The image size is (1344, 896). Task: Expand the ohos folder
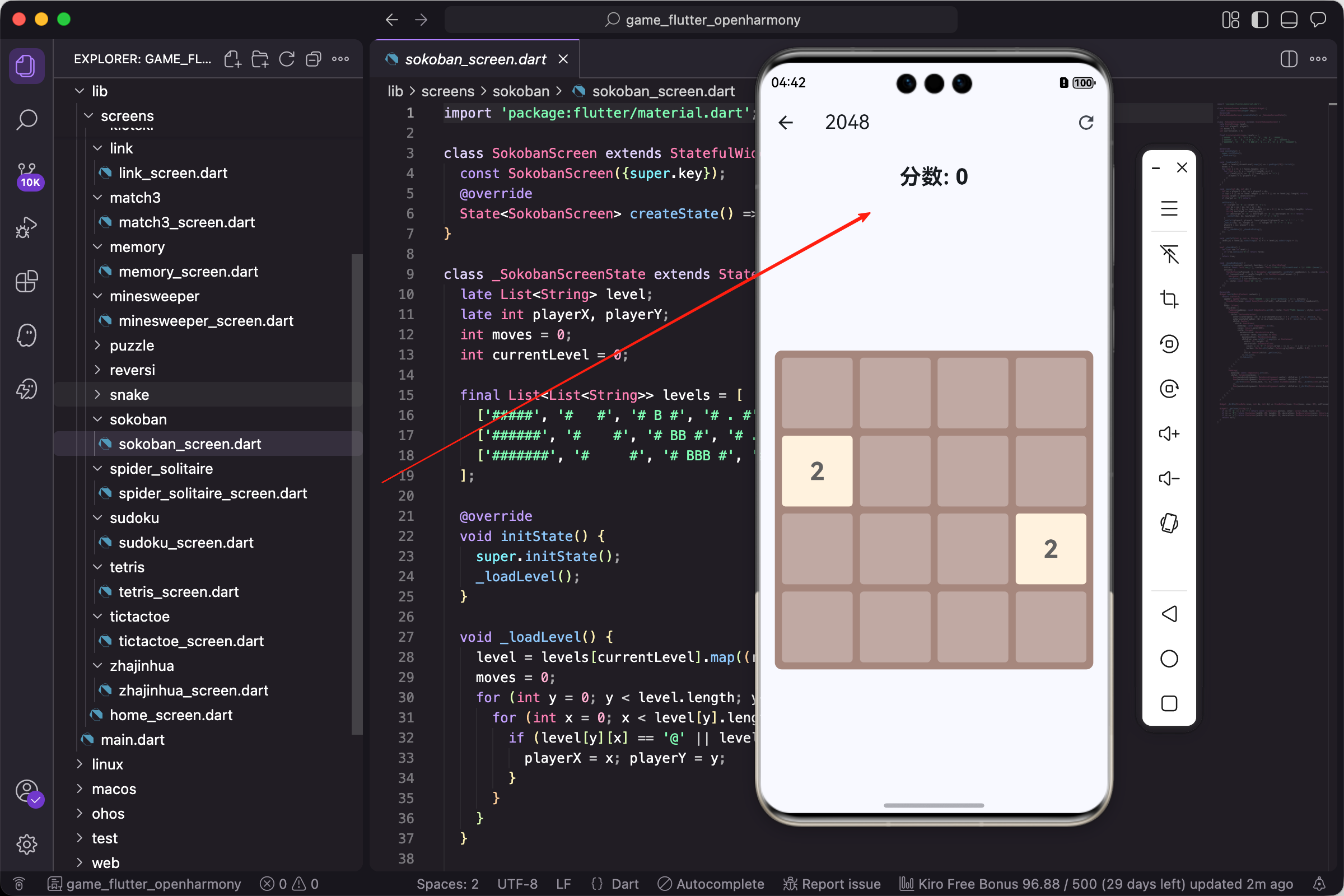[108, 813]
